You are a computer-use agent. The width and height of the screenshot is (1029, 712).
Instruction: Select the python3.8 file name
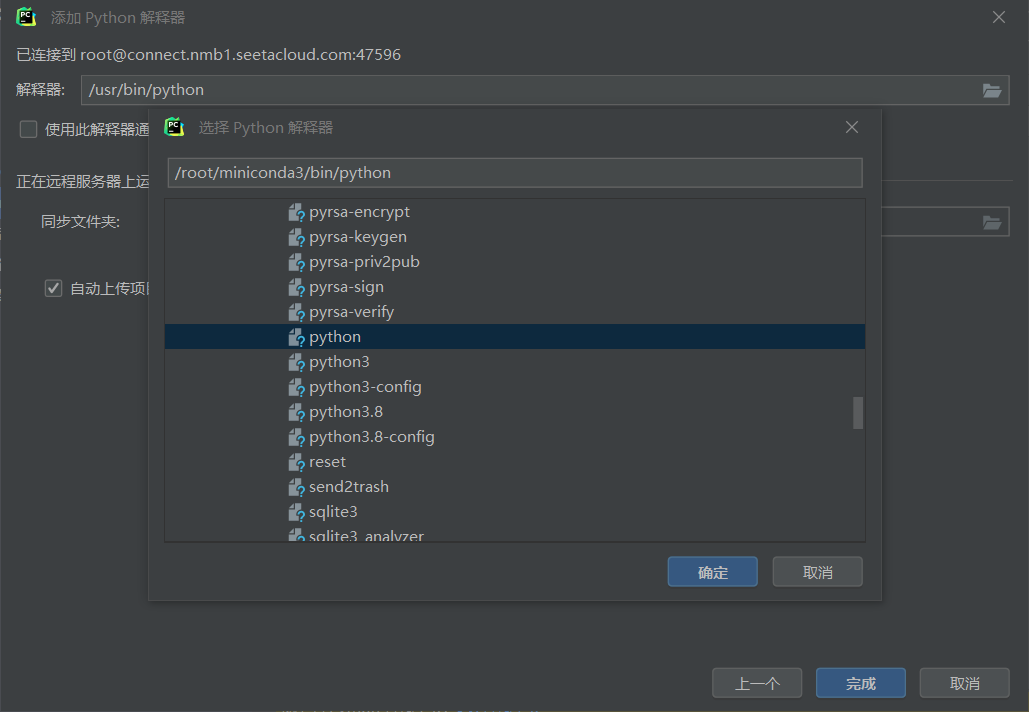pos(346,411)
